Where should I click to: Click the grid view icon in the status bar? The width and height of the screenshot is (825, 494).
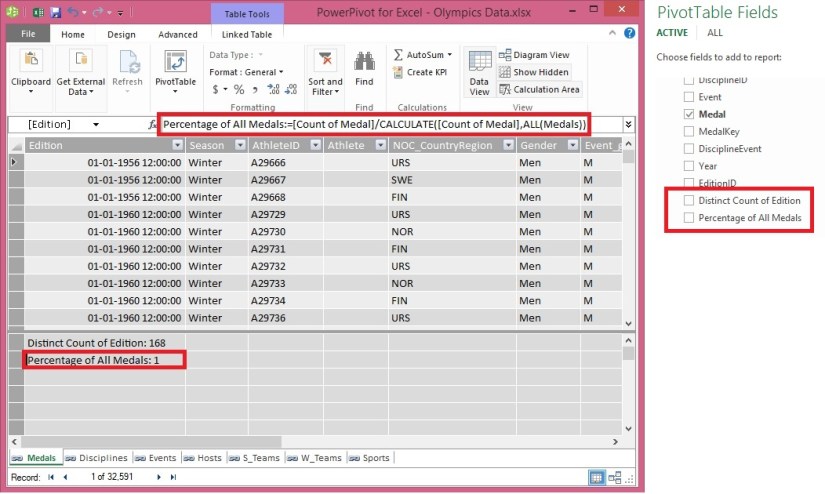[596, 478]
